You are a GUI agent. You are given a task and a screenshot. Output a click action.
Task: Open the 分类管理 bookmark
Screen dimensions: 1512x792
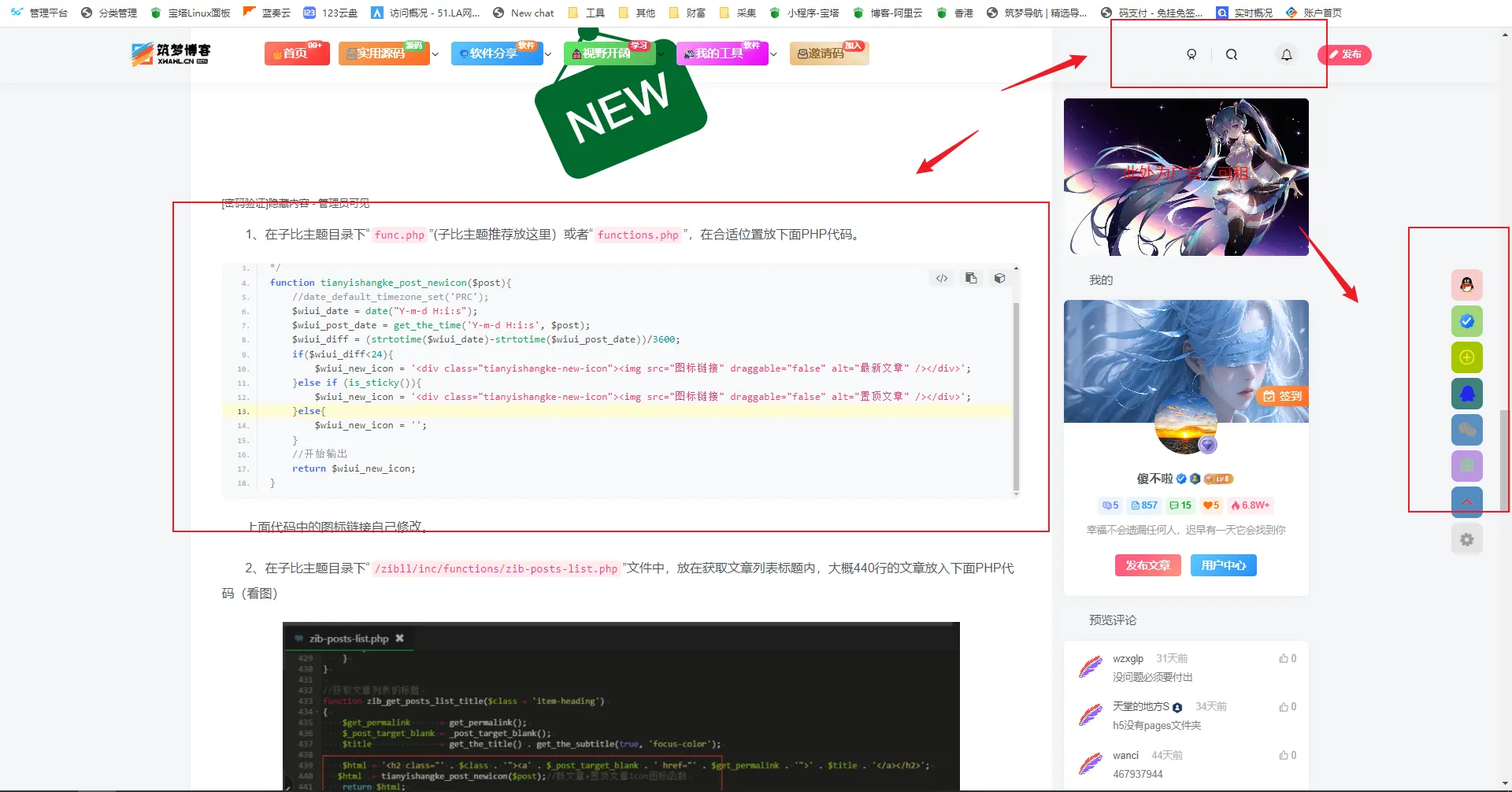coord(109,13)
